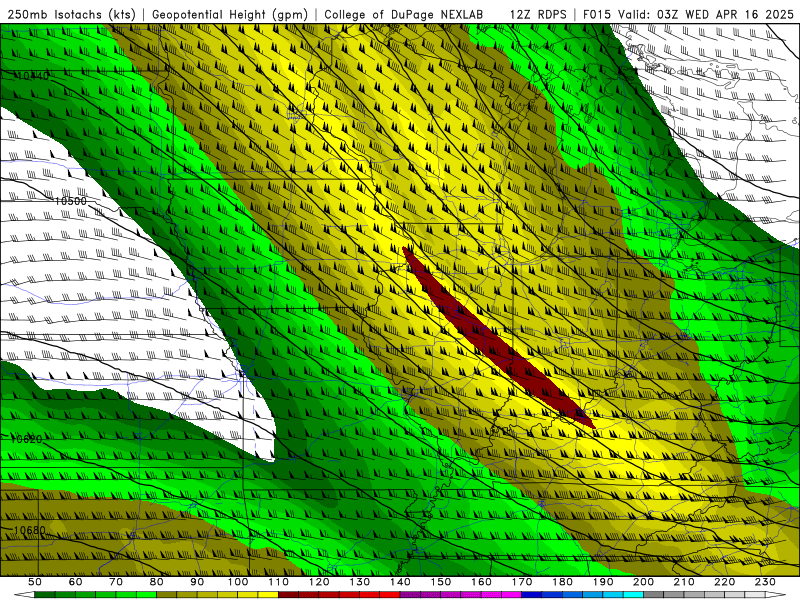This screenshot has height=600, width=800.
Task: Click the 110 value on the color scale
Action: 279,582
